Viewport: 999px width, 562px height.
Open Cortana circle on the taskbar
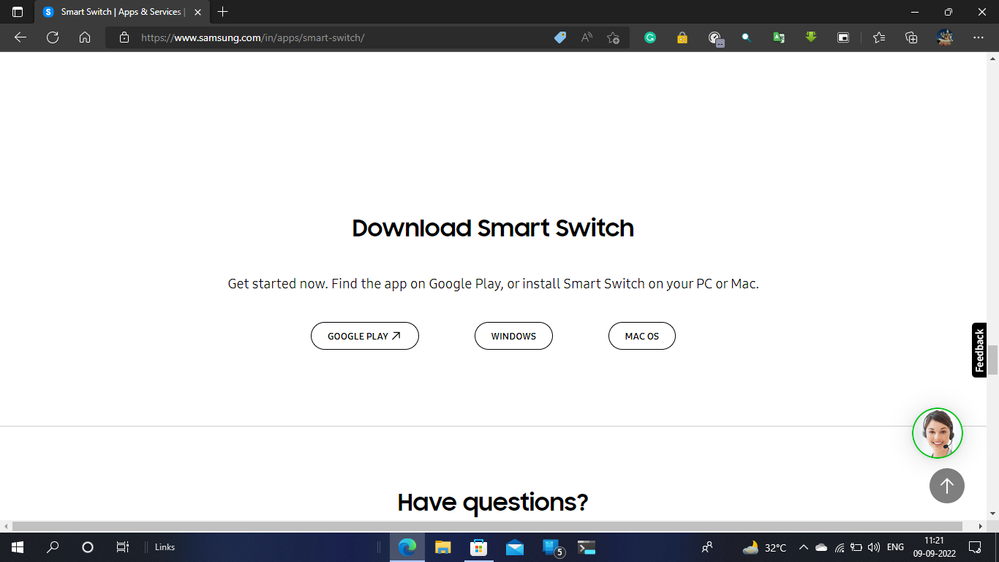[x=87, y=547]
